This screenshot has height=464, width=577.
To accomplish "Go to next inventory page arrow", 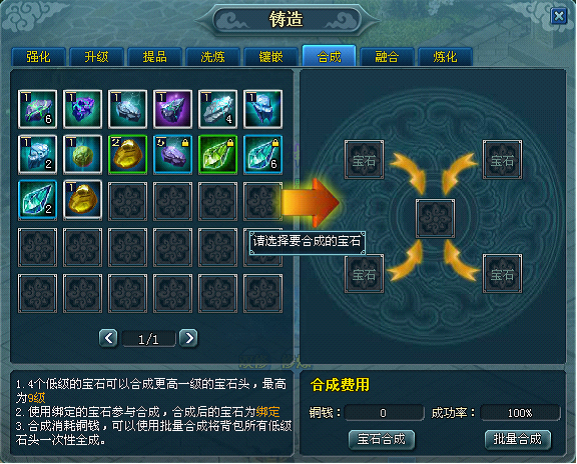I will coord(188,338).
